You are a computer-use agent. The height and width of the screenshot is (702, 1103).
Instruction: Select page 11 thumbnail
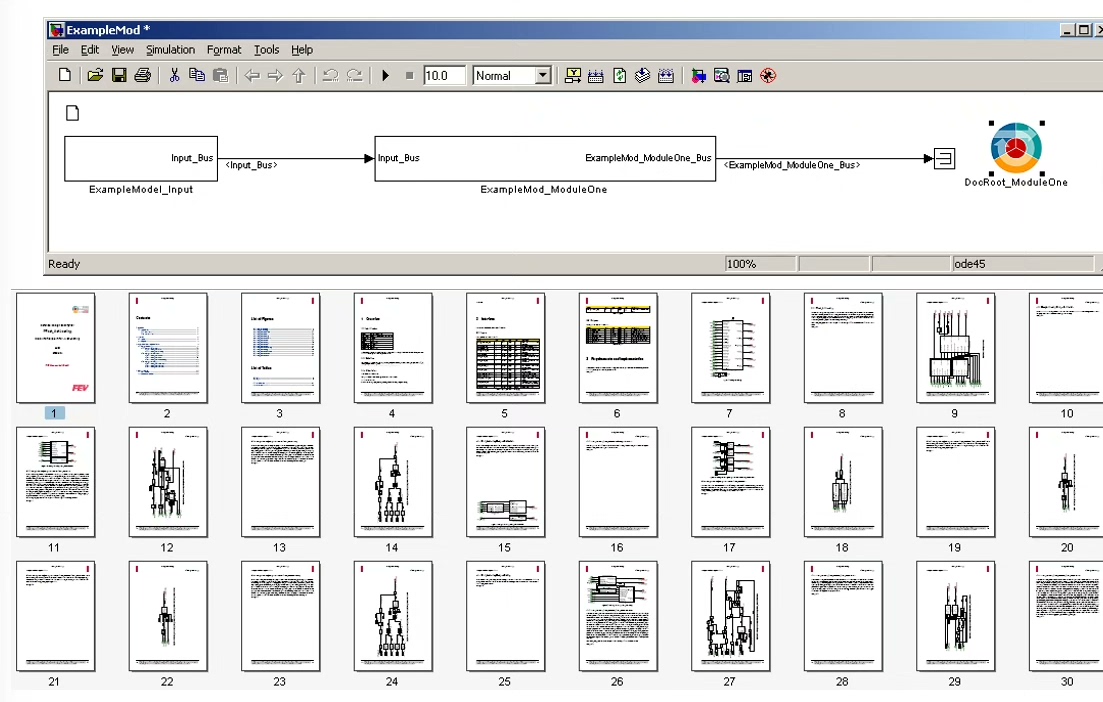56,482
